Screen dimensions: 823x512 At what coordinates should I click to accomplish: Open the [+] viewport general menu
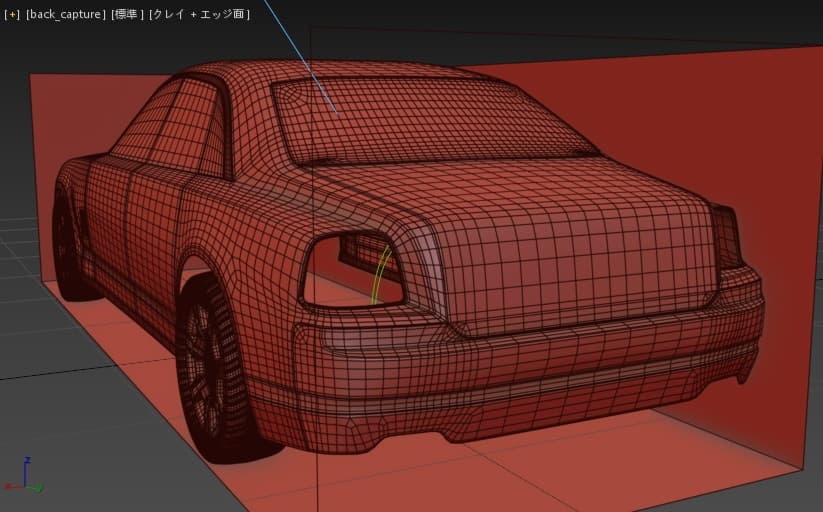[x=12, y=15]
